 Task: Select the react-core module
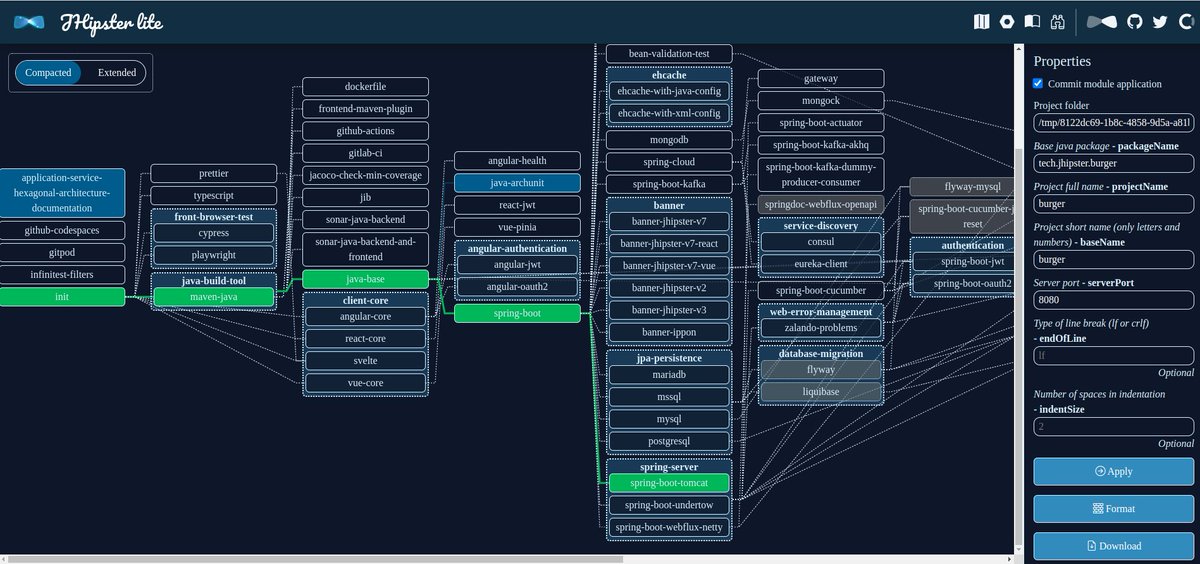coord(365,339)
